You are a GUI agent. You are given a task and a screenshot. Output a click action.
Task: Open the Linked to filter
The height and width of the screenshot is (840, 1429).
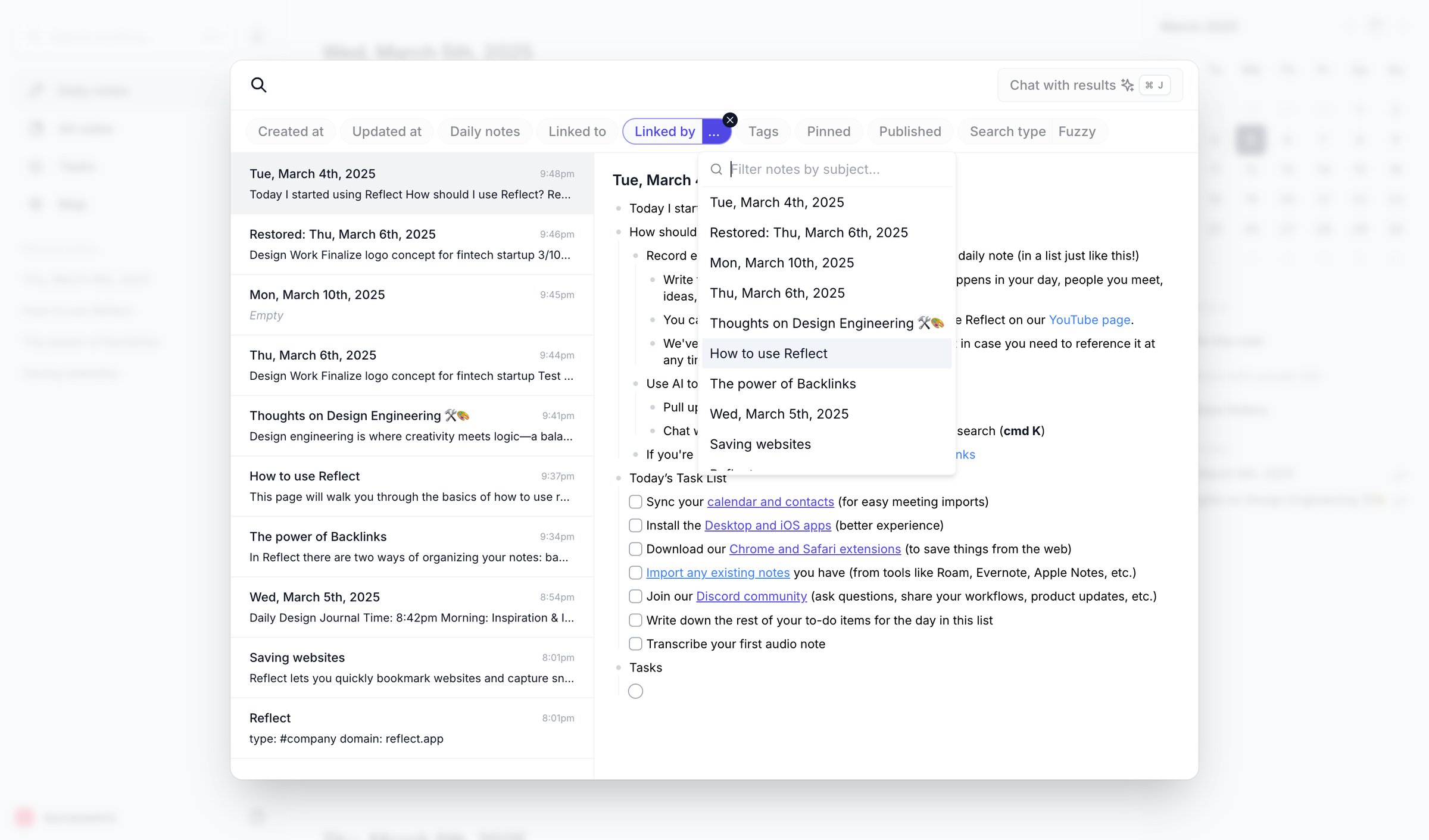click(577, 132)
